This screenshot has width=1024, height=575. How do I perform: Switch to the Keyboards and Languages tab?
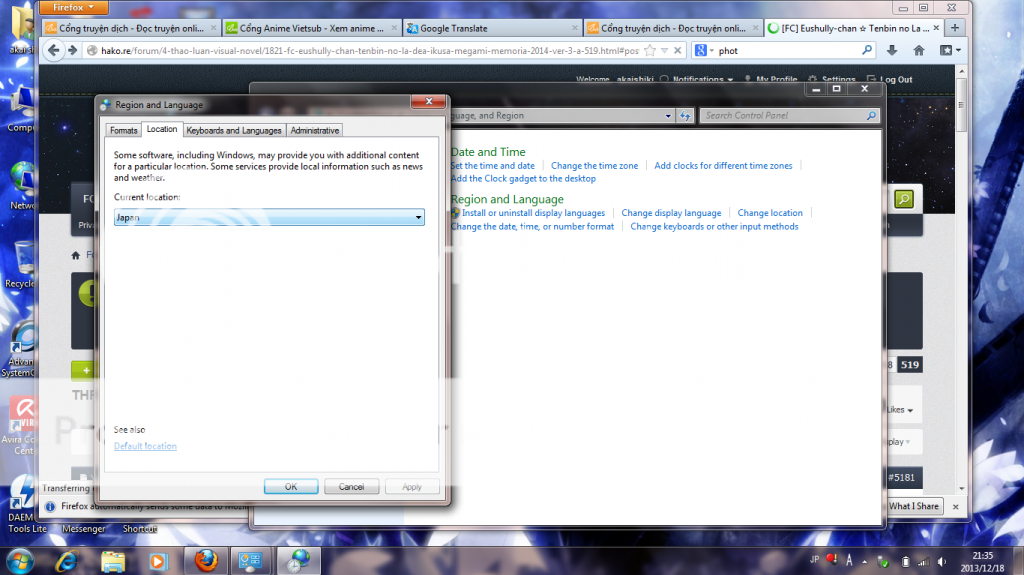234,130
